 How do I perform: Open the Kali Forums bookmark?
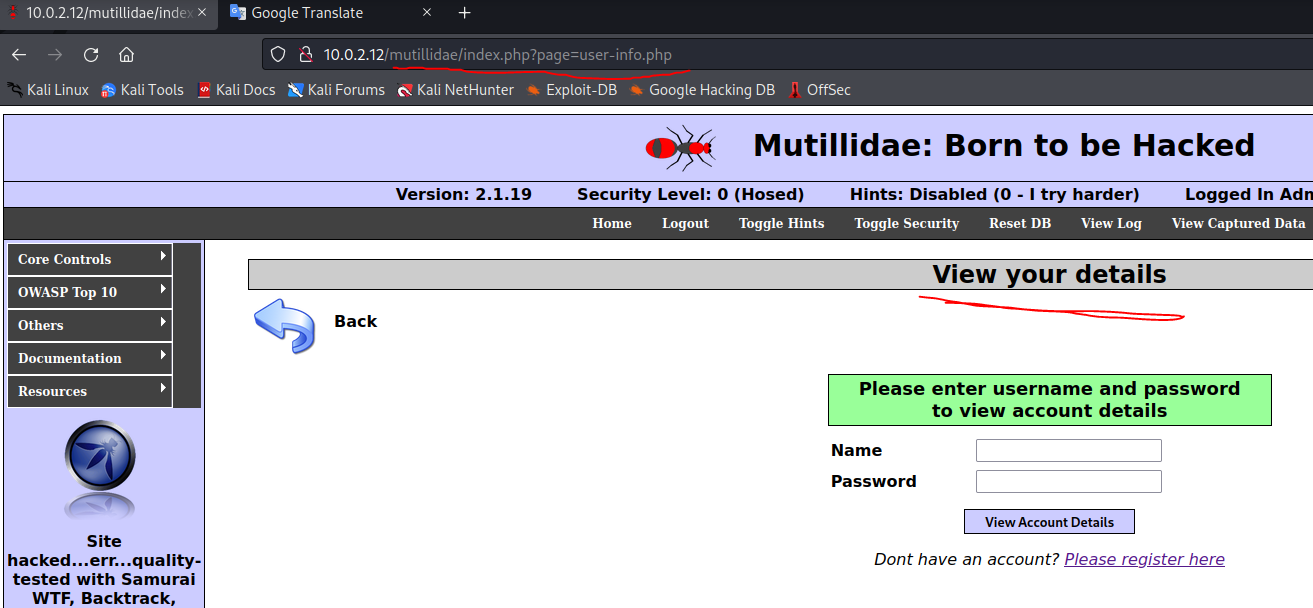click(x=336, y=90)
